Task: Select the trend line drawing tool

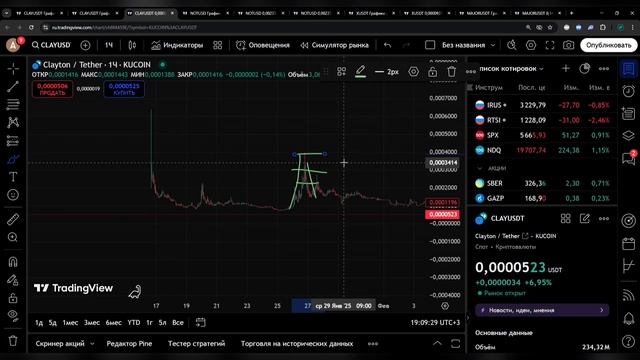Action: click(x=13, y=87)
